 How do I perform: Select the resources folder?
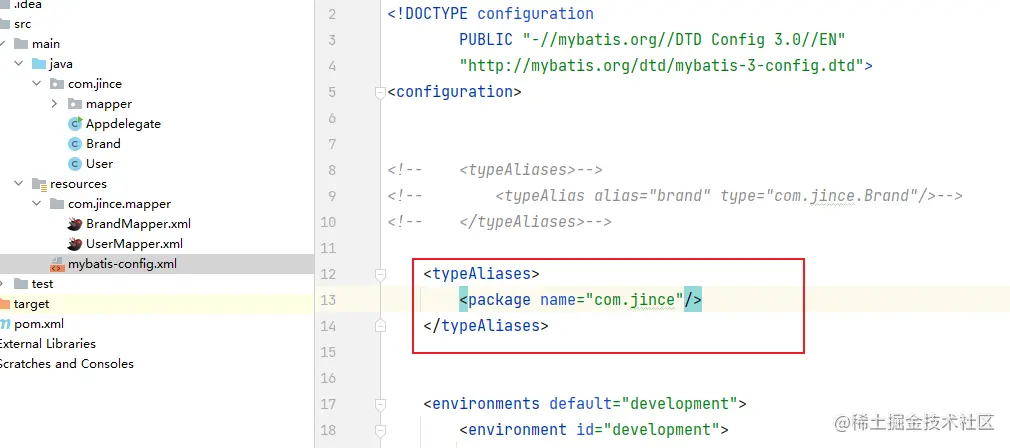click(x=79, y=183)
